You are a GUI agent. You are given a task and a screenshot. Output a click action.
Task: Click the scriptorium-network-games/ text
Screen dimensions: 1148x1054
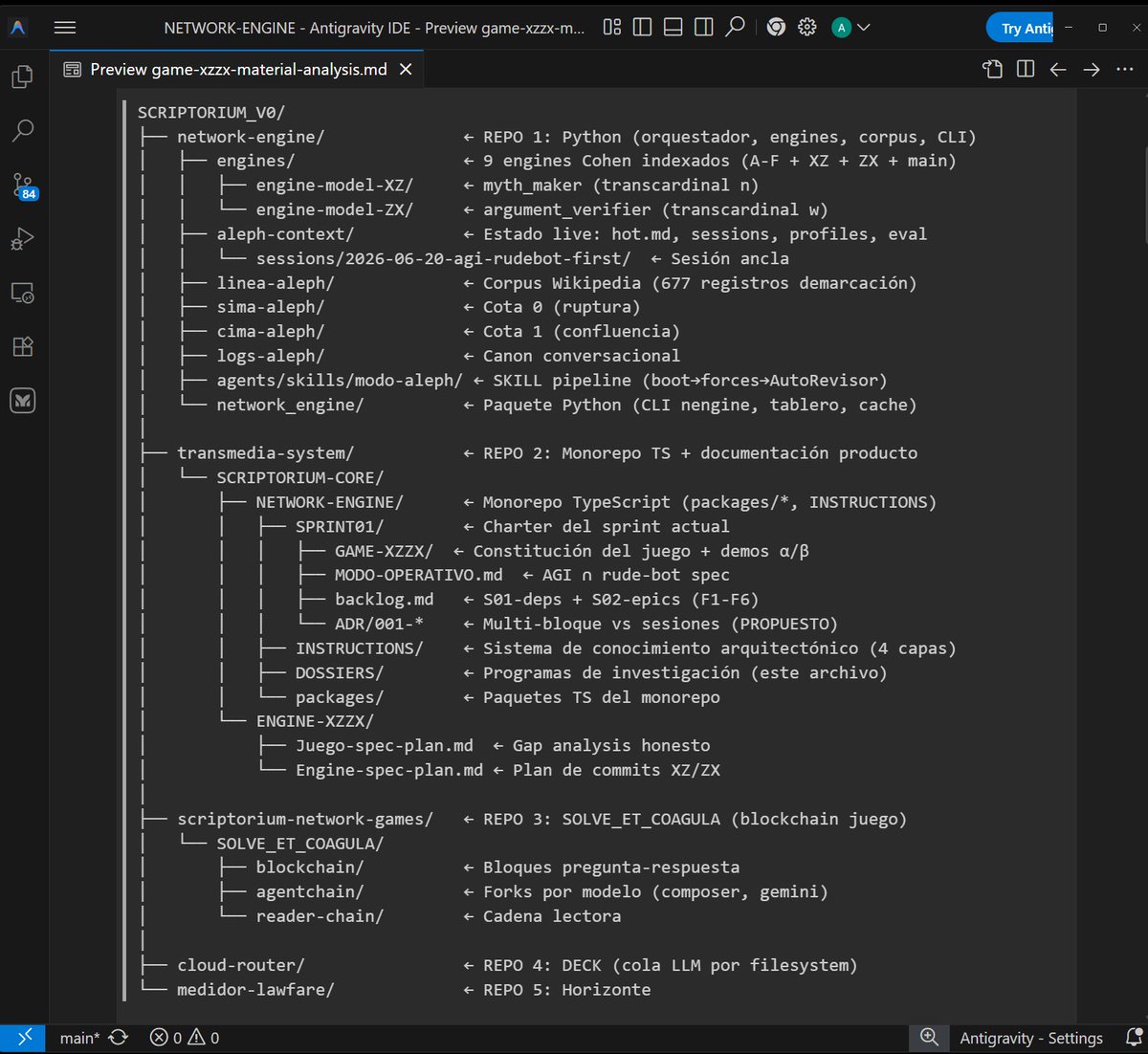click(x=305, y=819)
